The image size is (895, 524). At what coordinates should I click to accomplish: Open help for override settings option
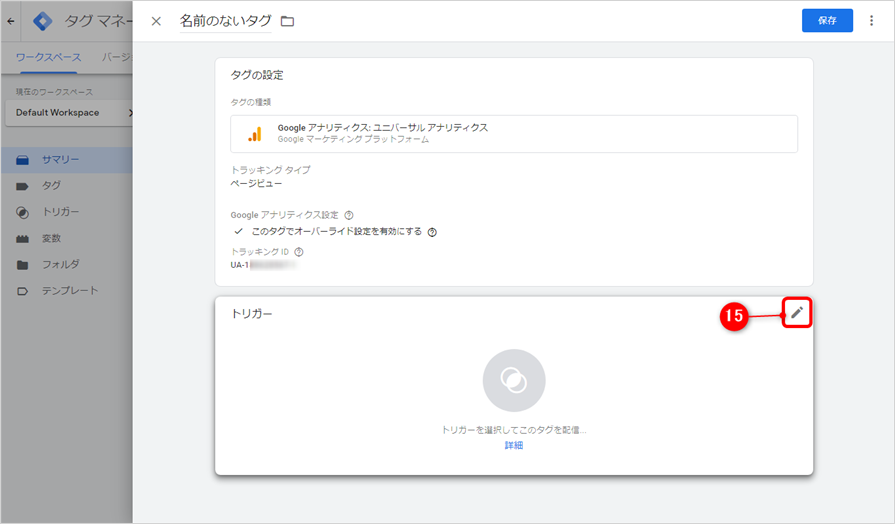click(x=432, y=232)
